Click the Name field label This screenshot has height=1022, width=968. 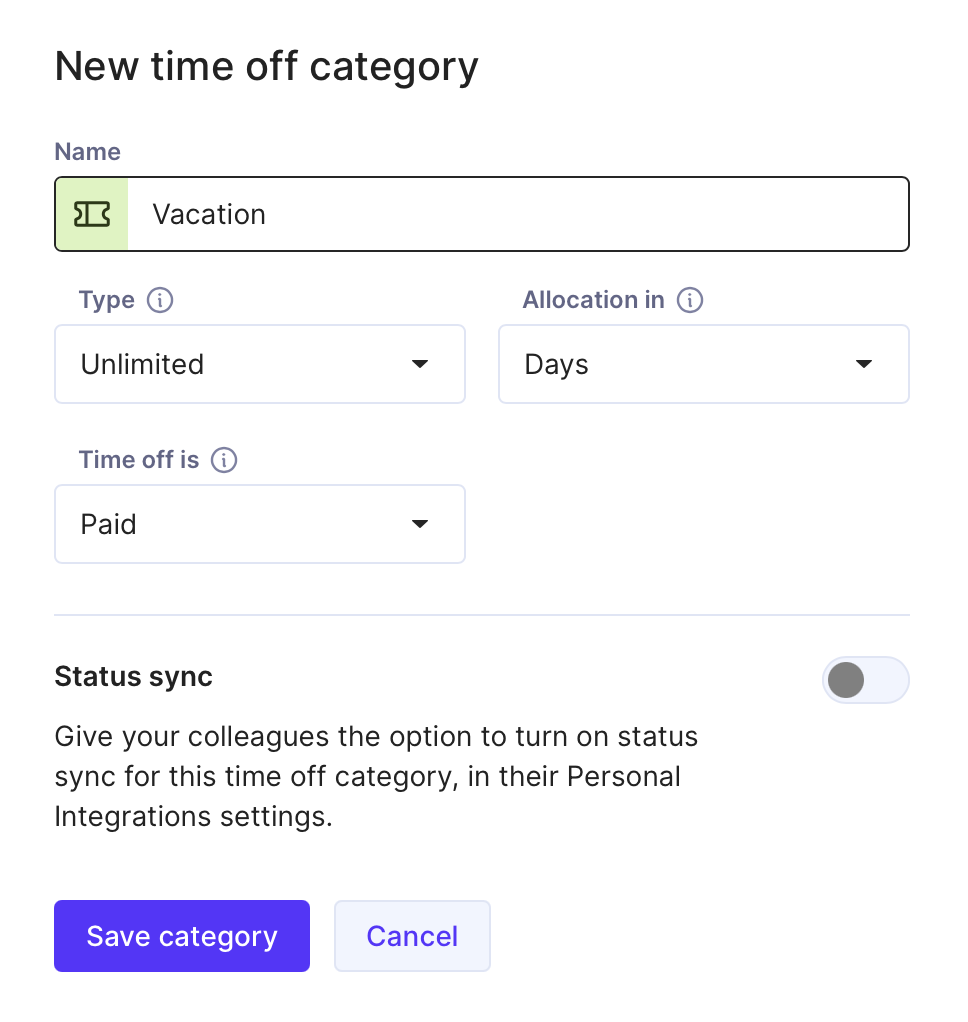pos(87,152)
